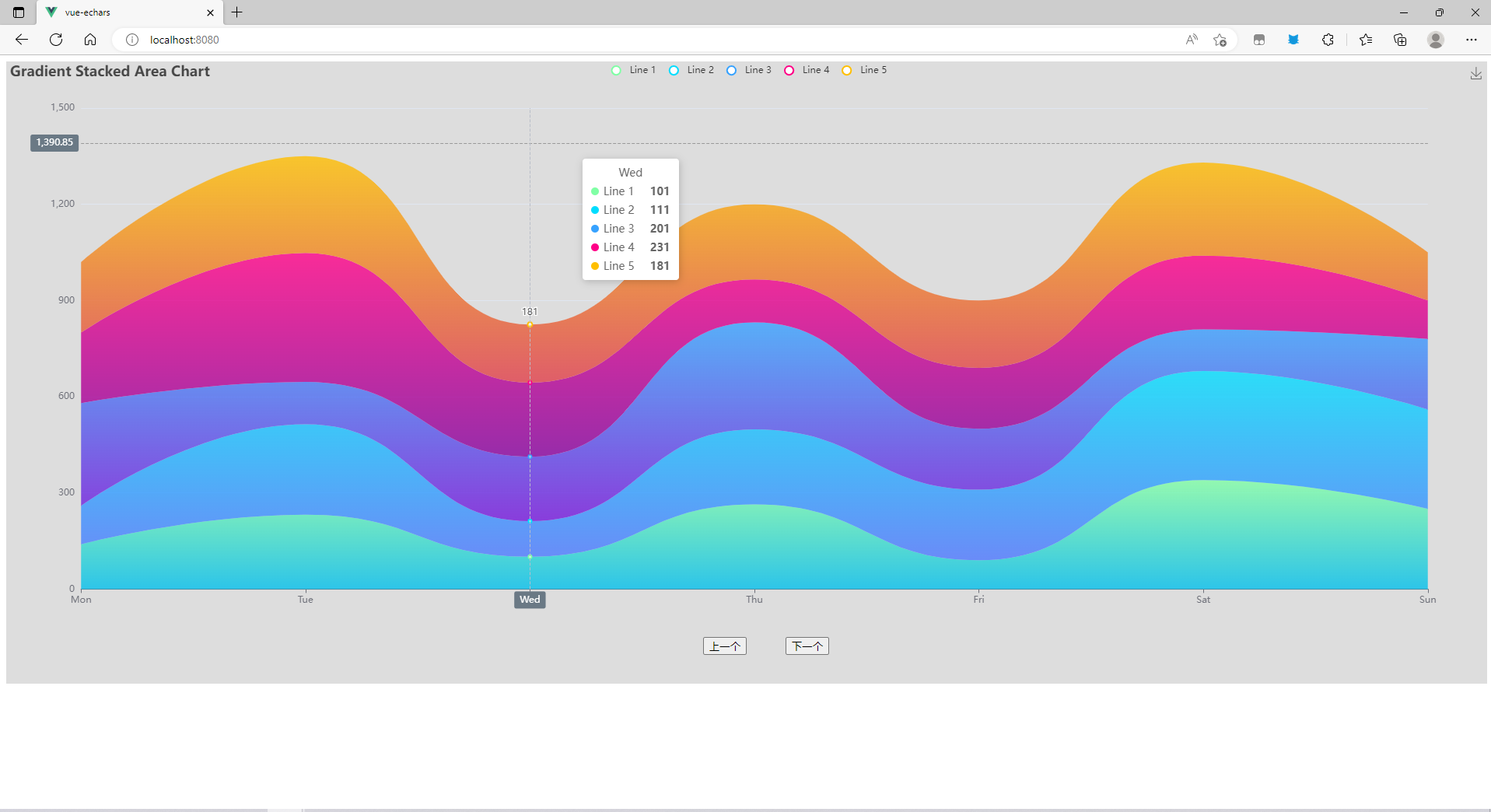
Task: Toggle Line 4 series in legend
Action: click(x=807, y=70)
